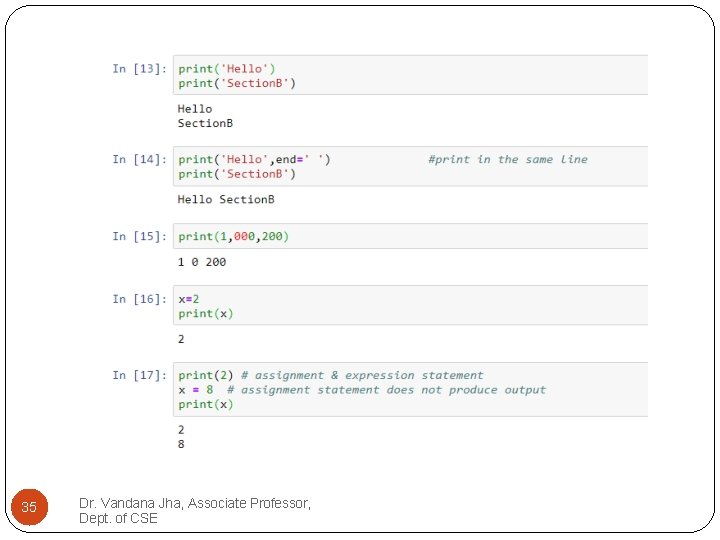The height and width of the screenshot is (540, 720).
Task: Click the In [13] cell prompt
Action: click(139, 69)
